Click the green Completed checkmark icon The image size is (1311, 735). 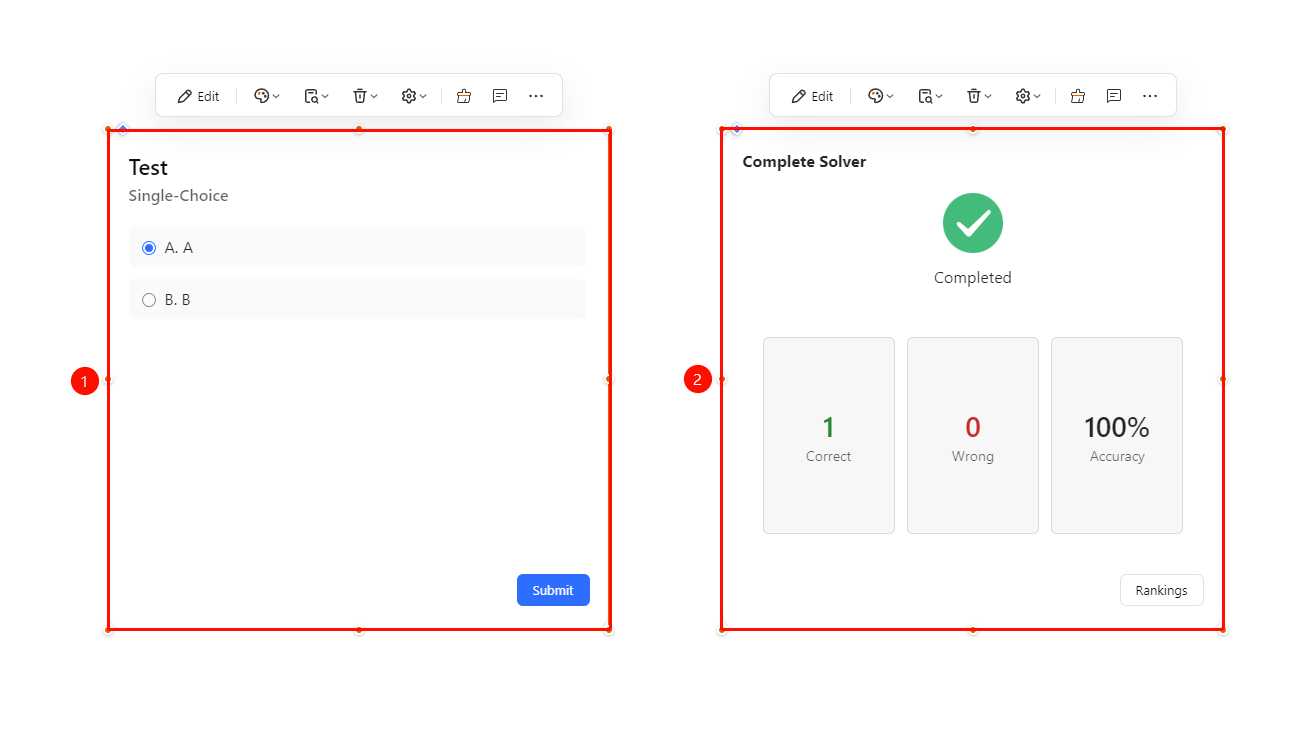point(973,223)
